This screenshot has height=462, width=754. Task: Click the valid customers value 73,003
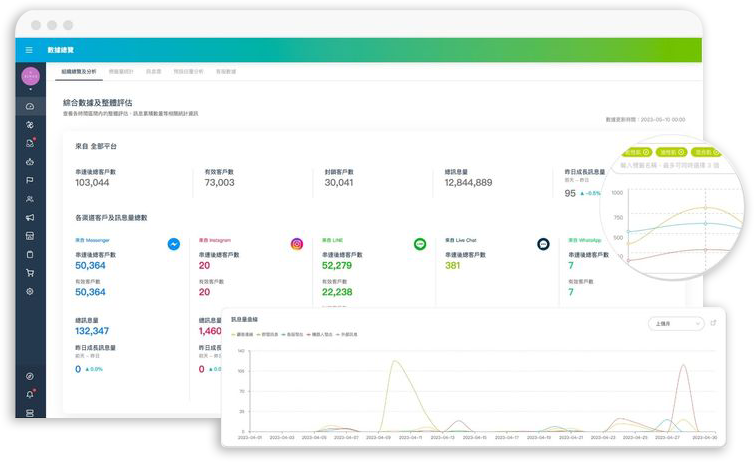tap(219, 183)
